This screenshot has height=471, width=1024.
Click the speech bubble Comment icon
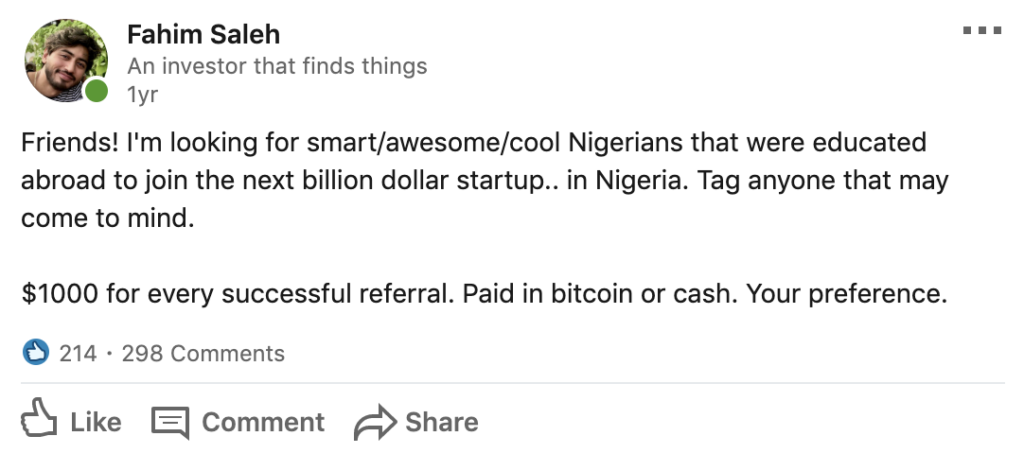click(x=170, y=422)
